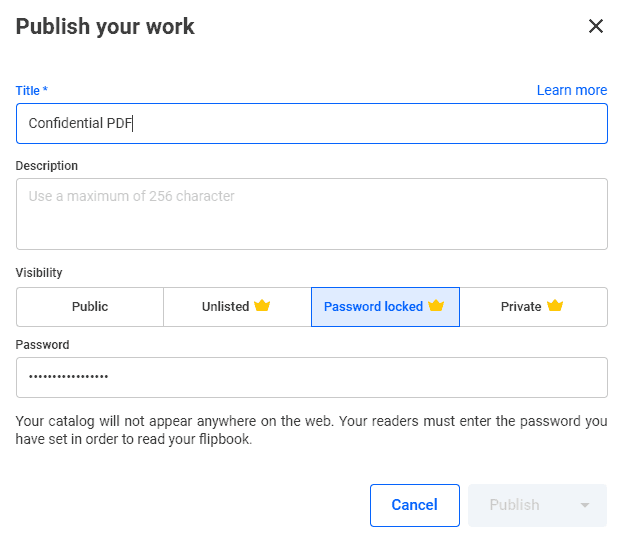Focus the Title input containing Confidential PDF
Screen dimensions: 624x541
[312, 123]
